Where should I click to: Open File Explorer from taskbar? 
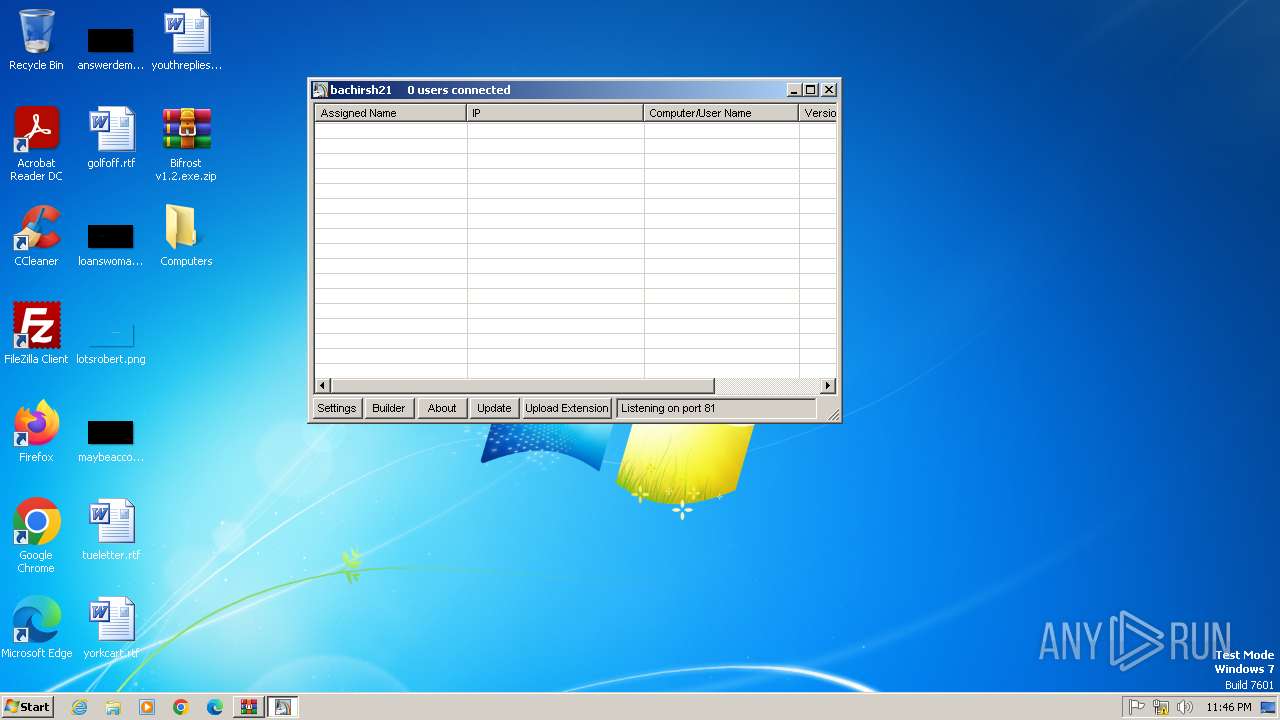(x=113, y=707)
